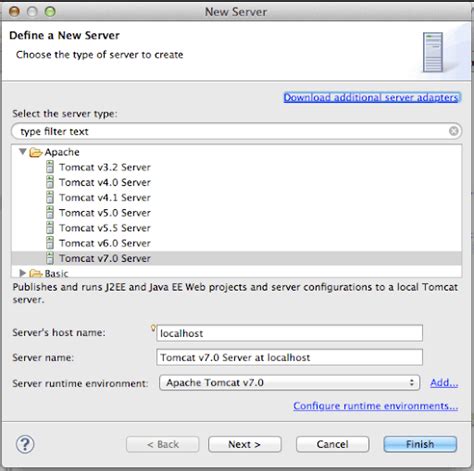This screenshot has width=474, height=471.
Task: Open Download additional server adapters link
Action: pyautogui.click(x=371, y=97)
